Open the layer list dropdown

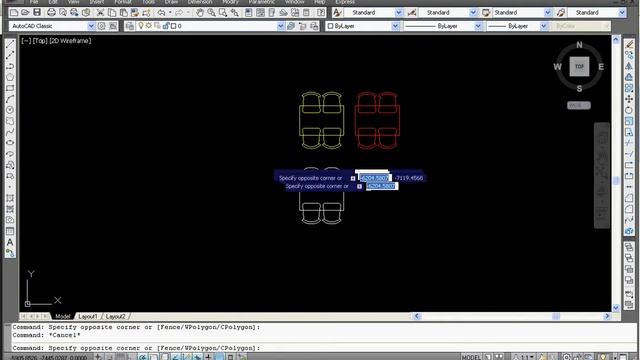(281, 26)
